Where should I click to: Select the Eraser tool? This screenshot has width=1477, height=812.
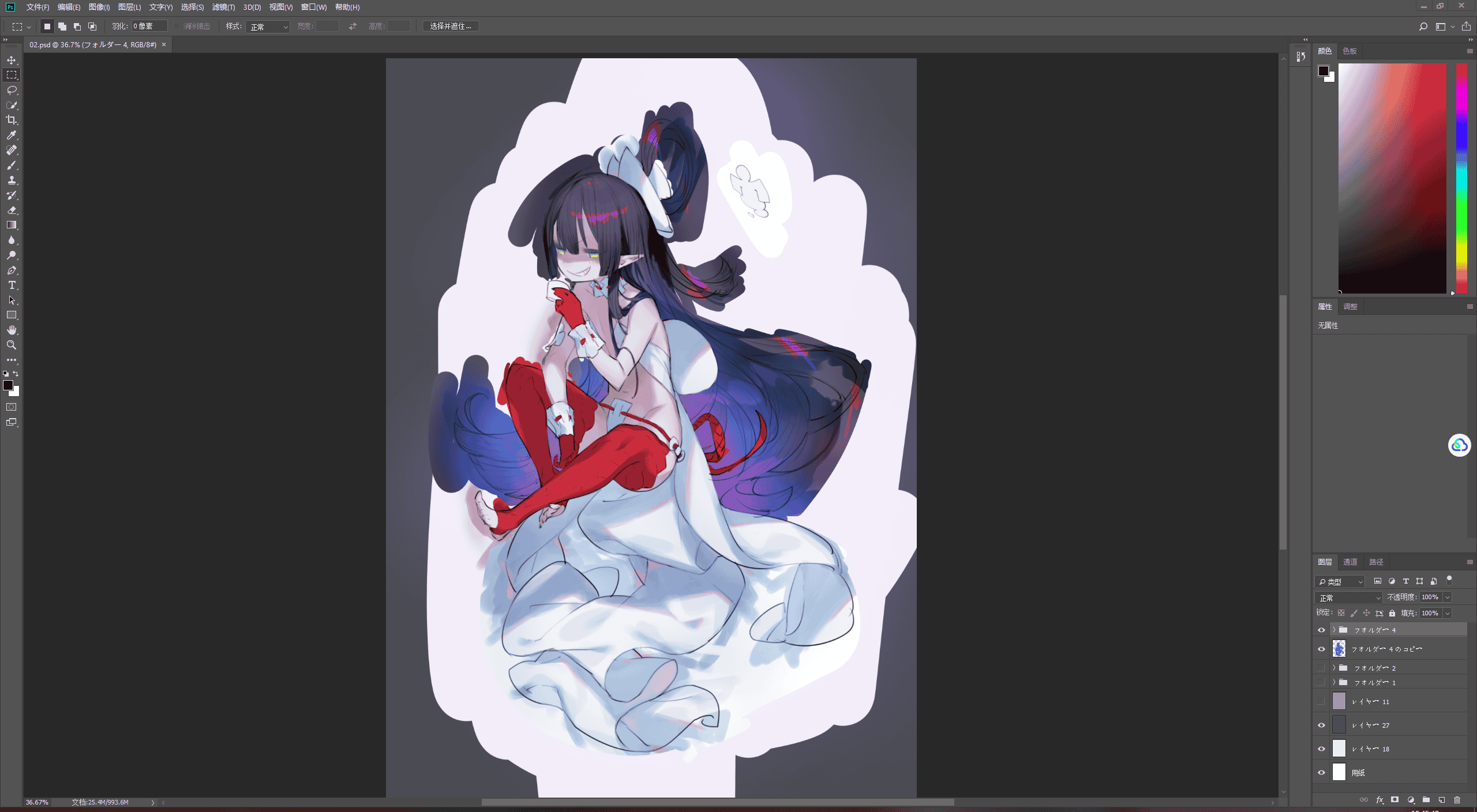coord(12,210)
